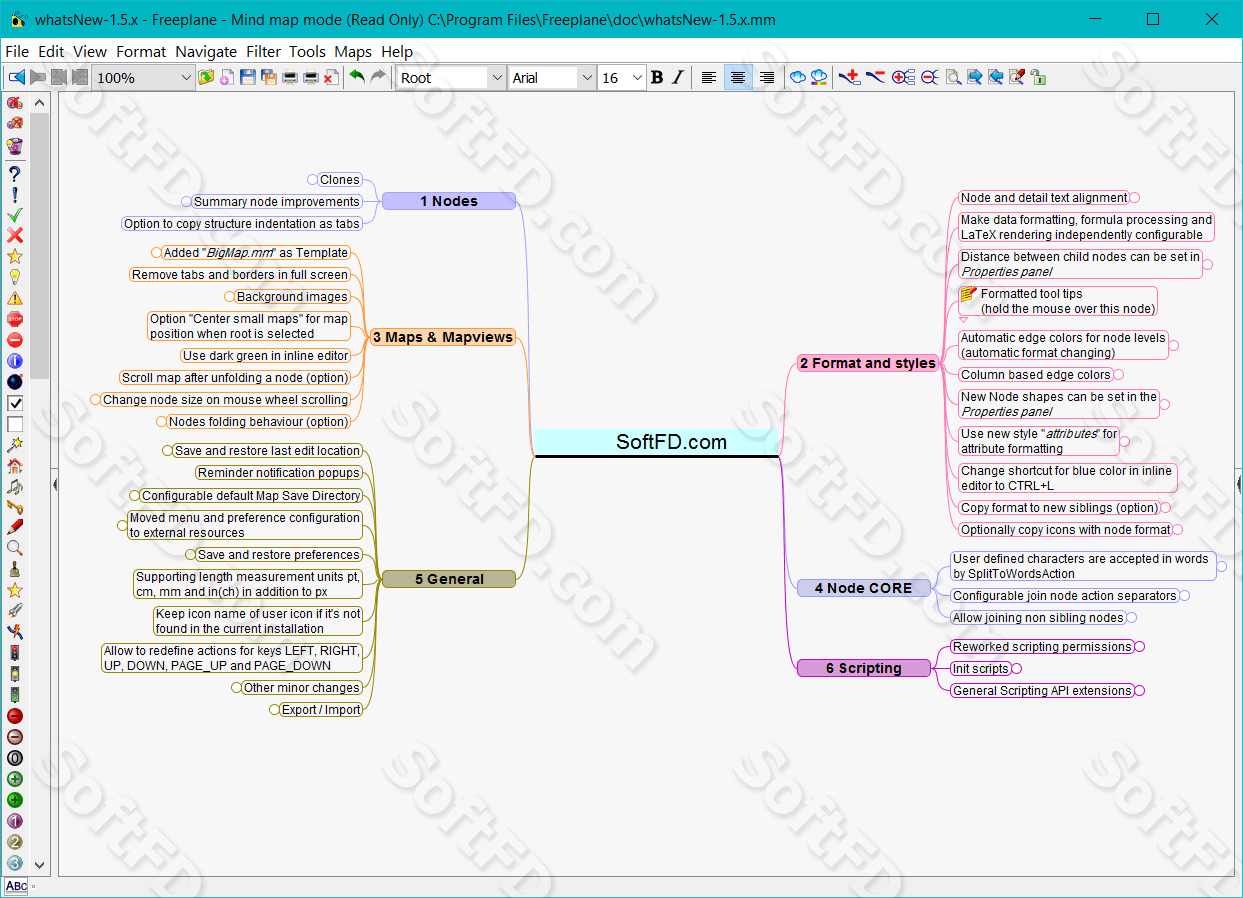Click the checked checkbox icon in sidebar

14,403
